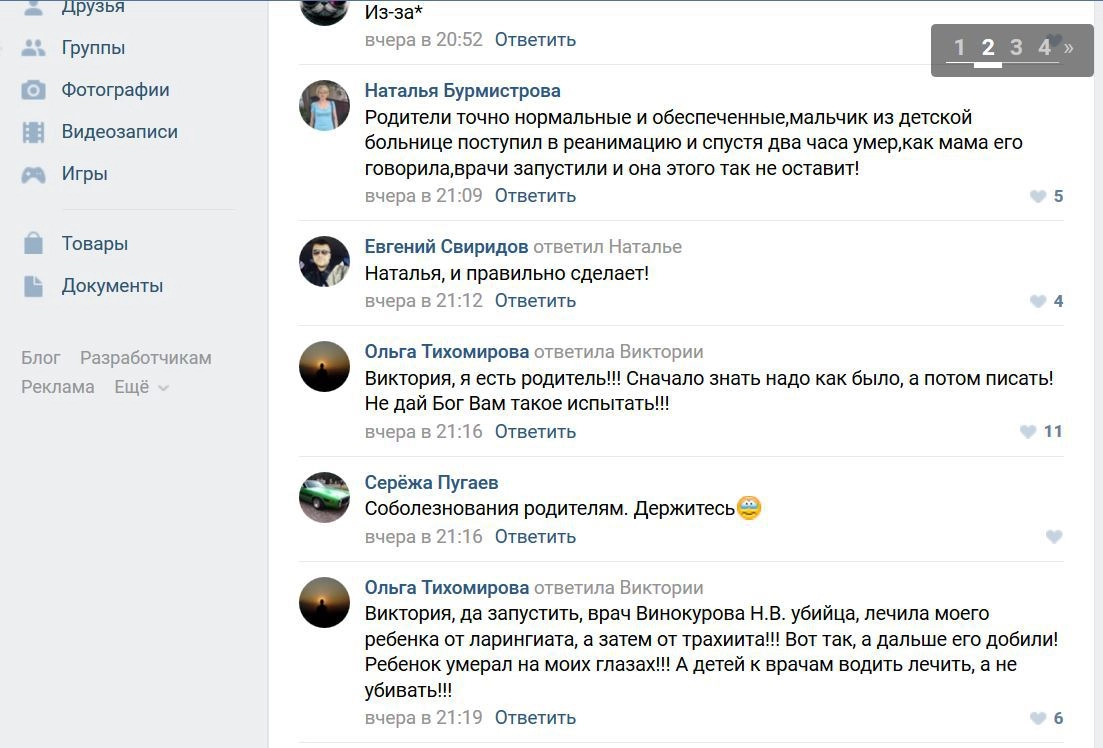The image size is (1103, 748).
Task: Like Серёжа Пугаев's condolence comment
Action: point(1053,537)
